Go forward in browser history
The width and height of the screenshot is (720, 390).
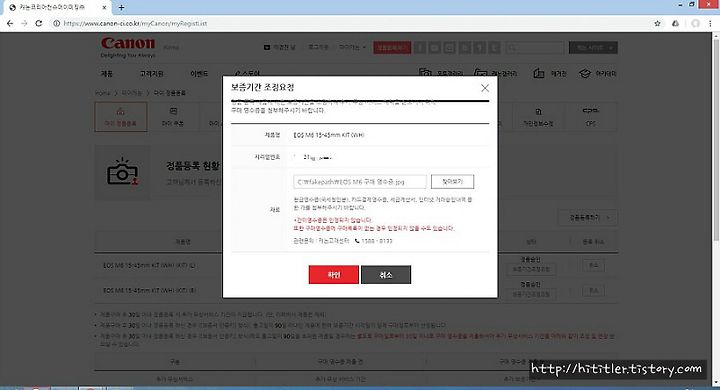point(24,23)
